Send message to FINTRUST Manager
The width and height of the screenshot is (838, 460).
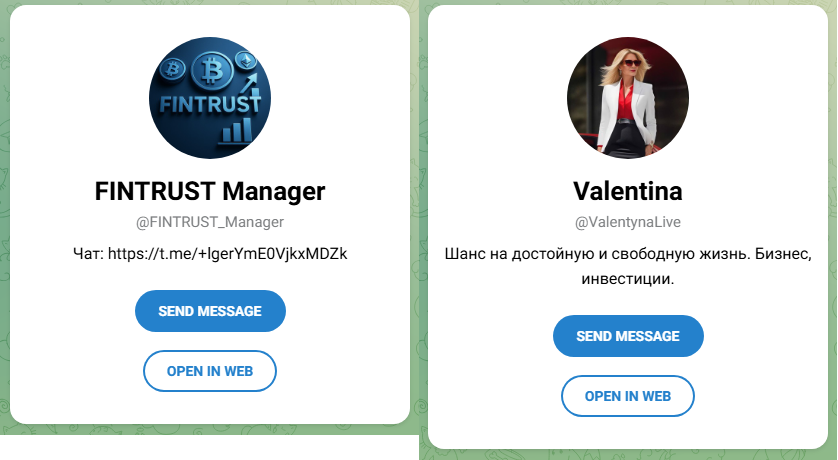(210, 311)
